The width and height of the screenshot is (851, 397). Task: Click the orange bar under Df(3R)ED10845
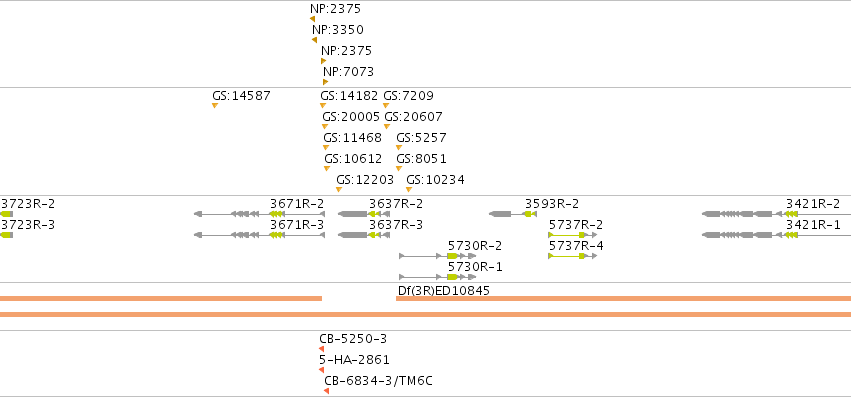(x=624, y=298)
